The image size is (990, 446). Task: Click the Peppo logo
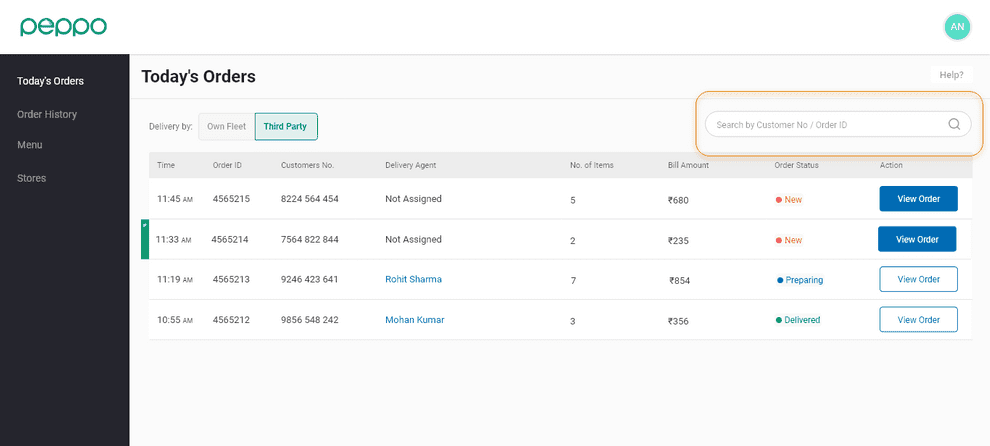pyautogui.click(x=63, y=27)
